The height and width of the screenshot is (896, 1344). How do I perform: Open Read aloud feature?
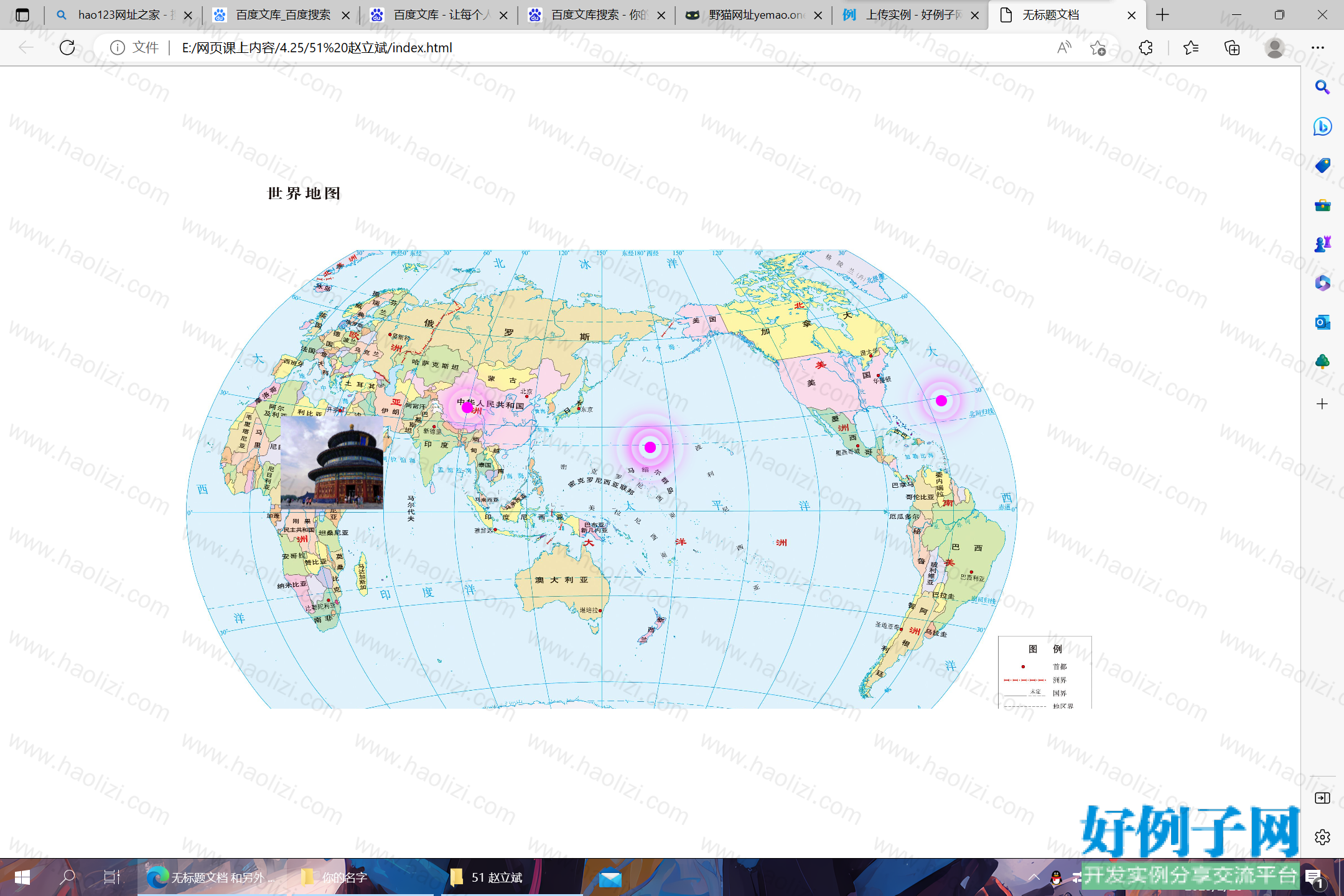pos(1064,47)
